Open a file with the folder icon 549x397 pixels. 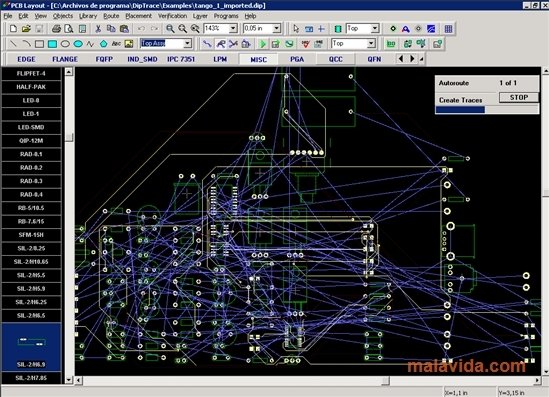(26, 29)
